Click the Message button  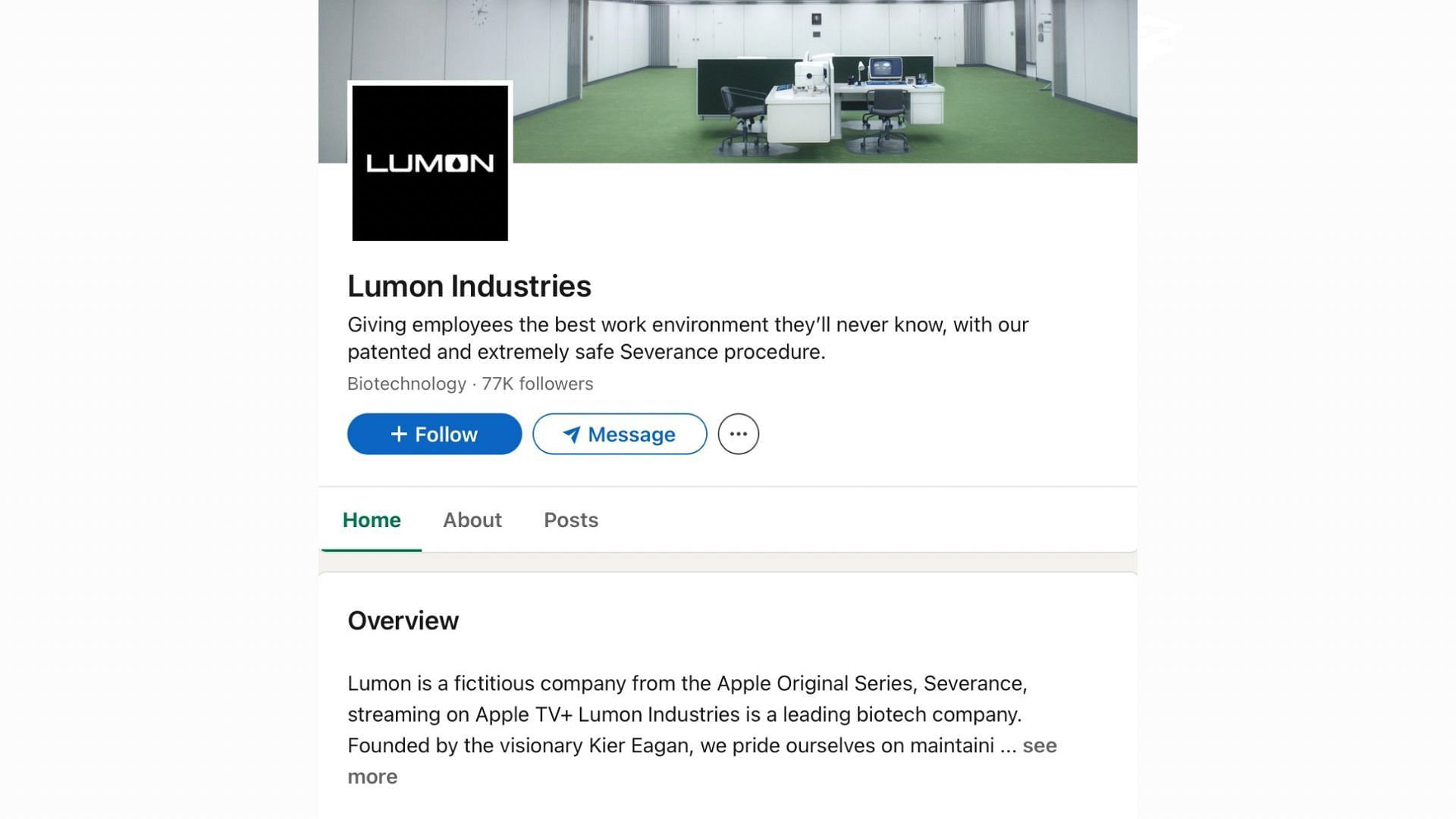coord(619,434)
